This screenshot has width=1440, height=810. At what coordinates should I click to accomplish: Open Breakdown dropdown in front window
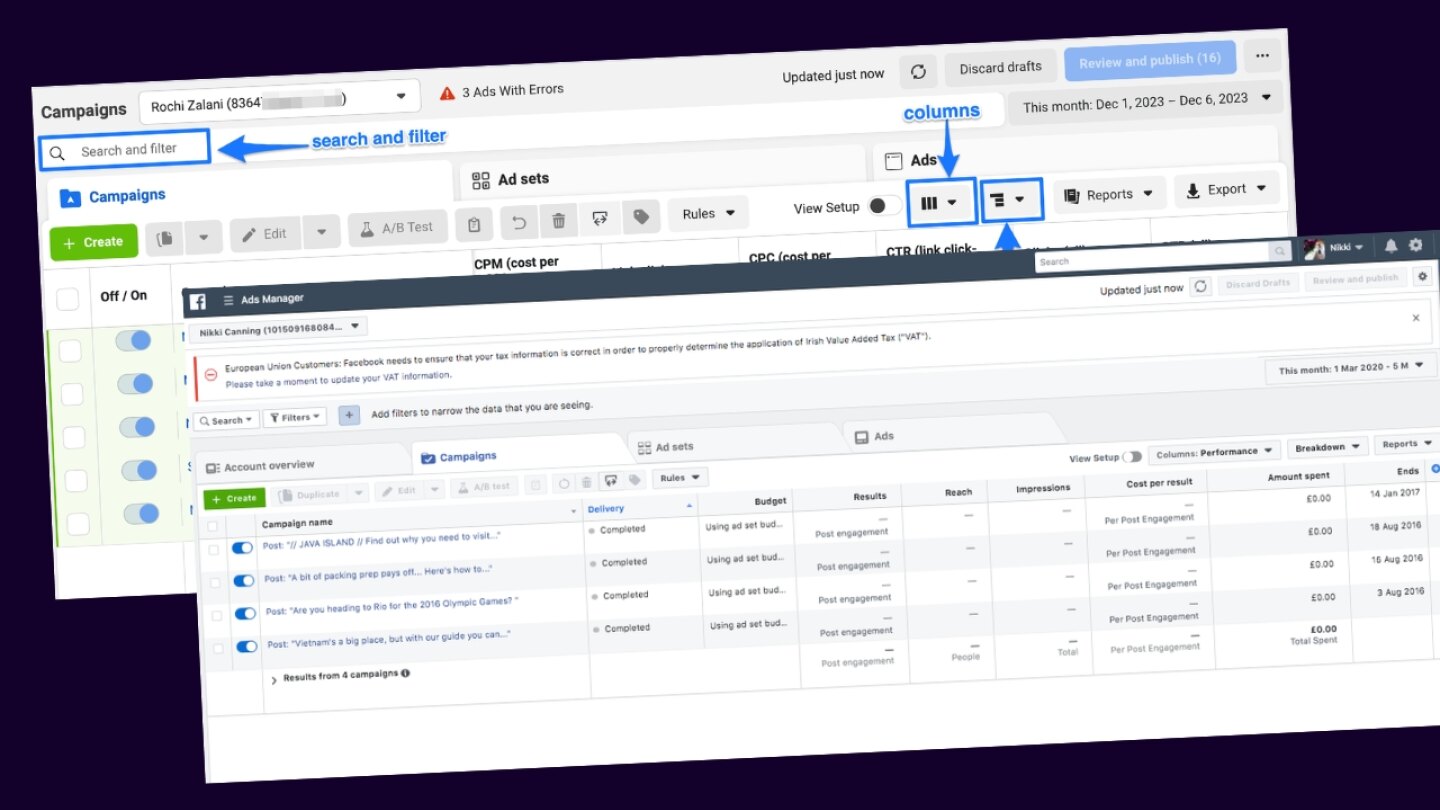1327,447
